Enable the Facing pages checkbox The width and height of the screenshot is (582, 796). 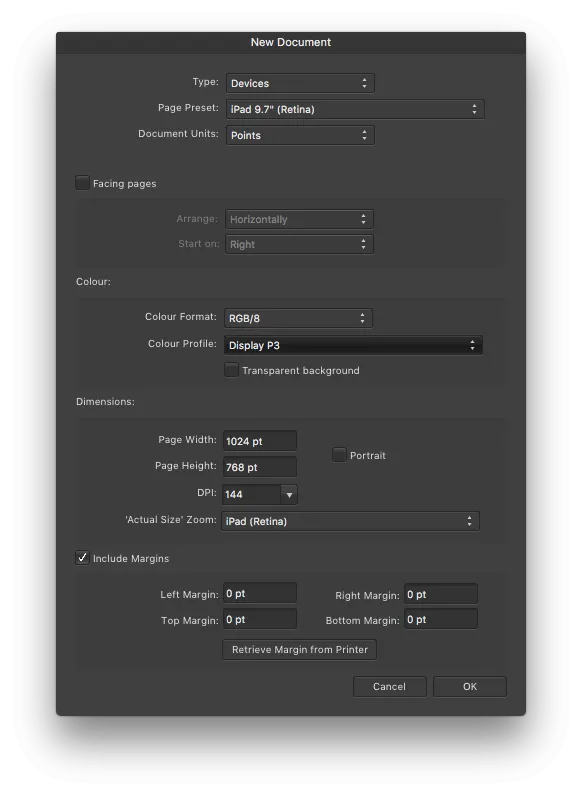tap(82, 183)
